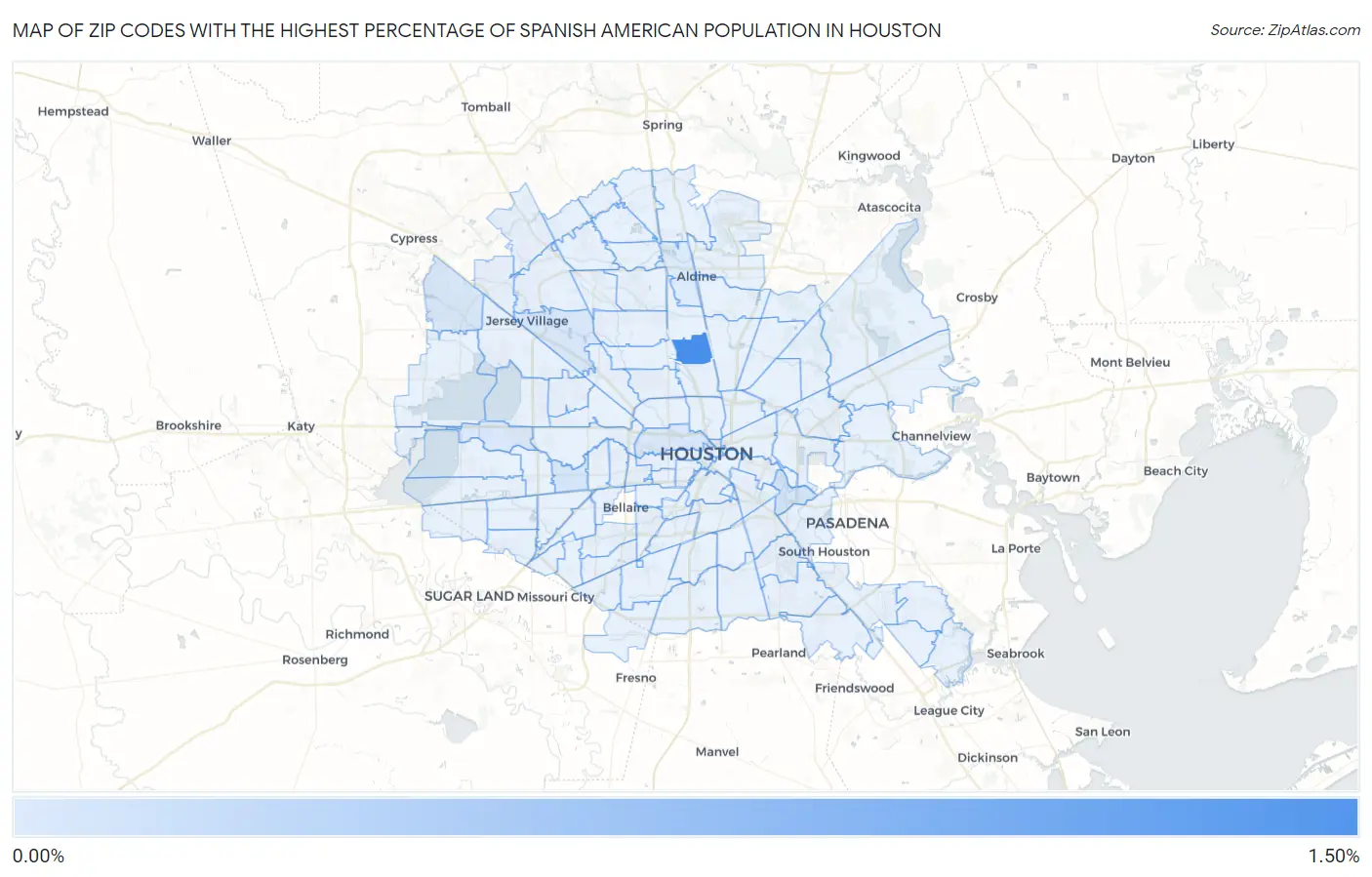
Task: Click the Dickinson label
Action: click(988, 758)
